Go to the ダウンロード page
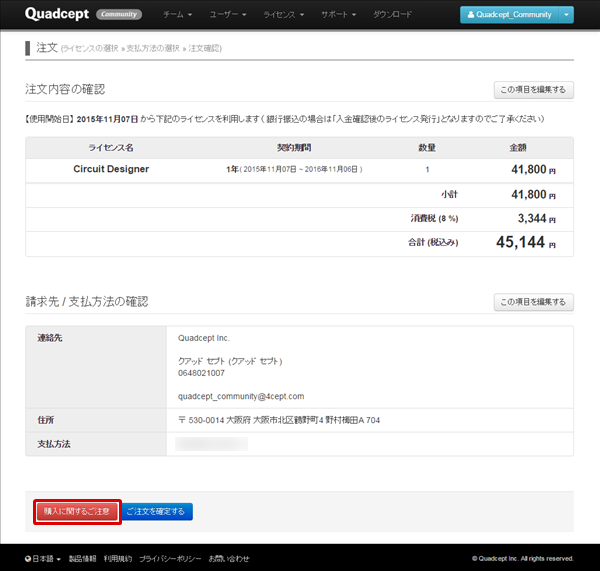 (392, 15)
